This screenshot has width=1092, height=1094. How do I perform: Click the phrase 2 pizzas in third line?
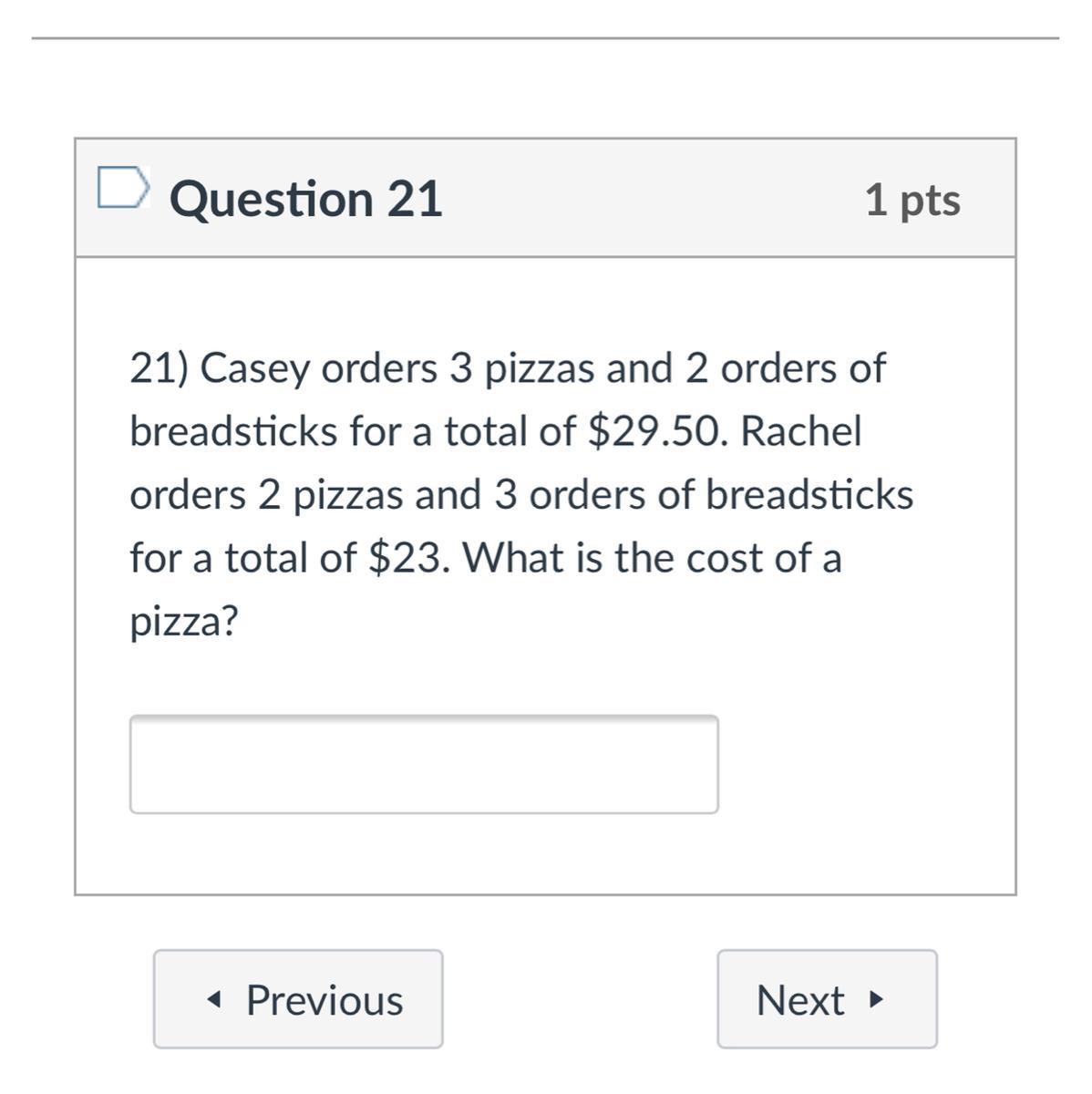(x=330, y=495)
